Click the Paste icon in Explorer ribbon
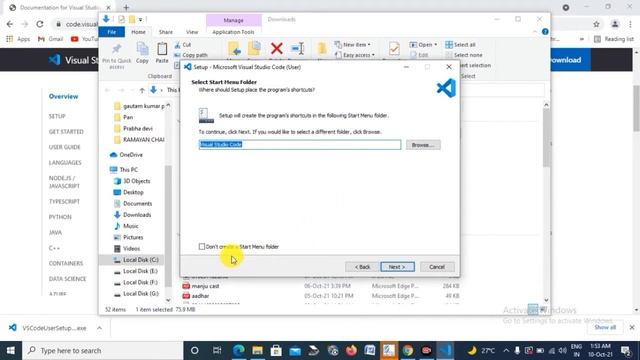 click(x=162, y=53)
